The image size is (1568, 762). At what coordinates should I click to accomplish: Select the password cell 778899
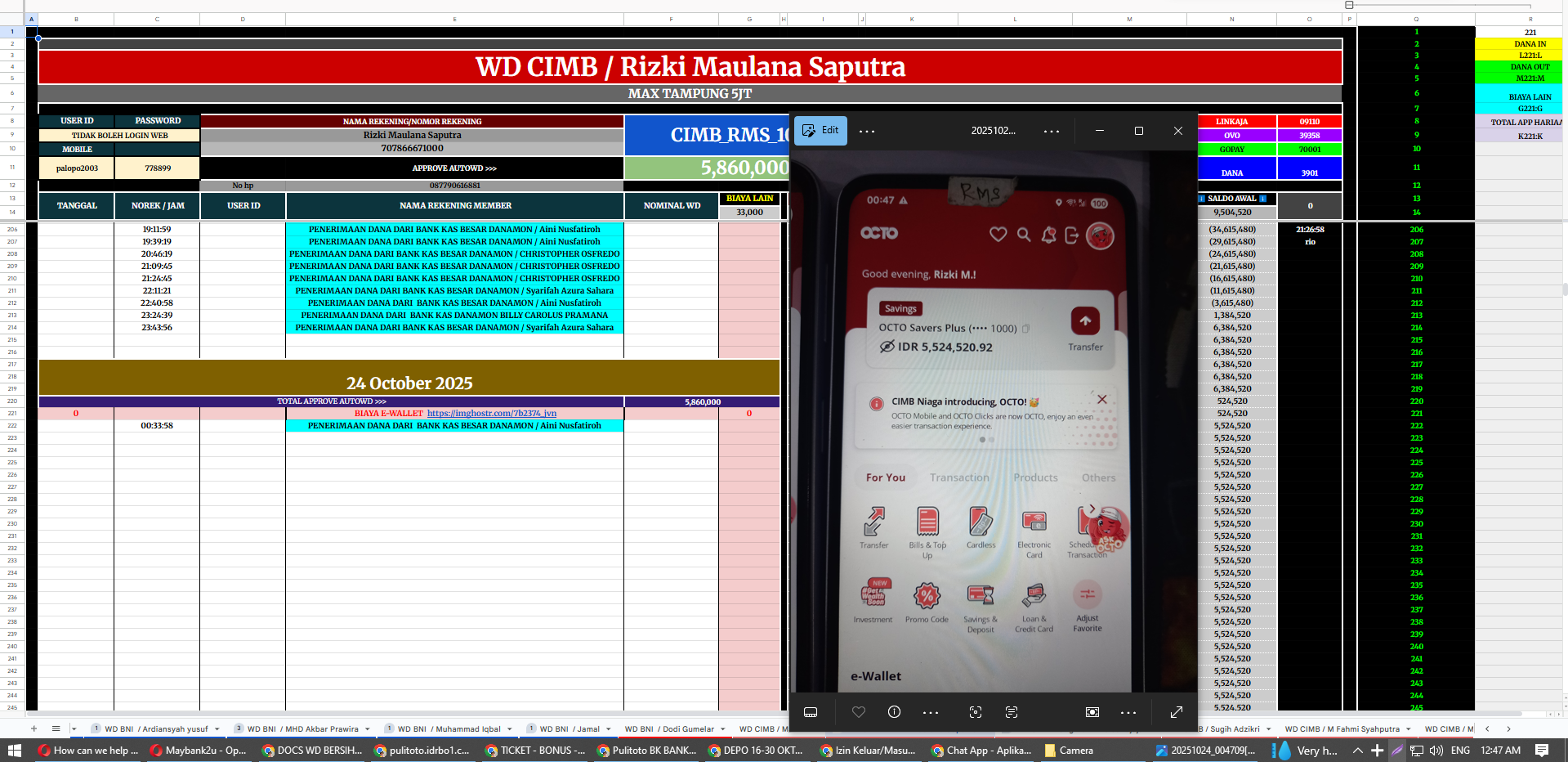(x=158, y=168)
